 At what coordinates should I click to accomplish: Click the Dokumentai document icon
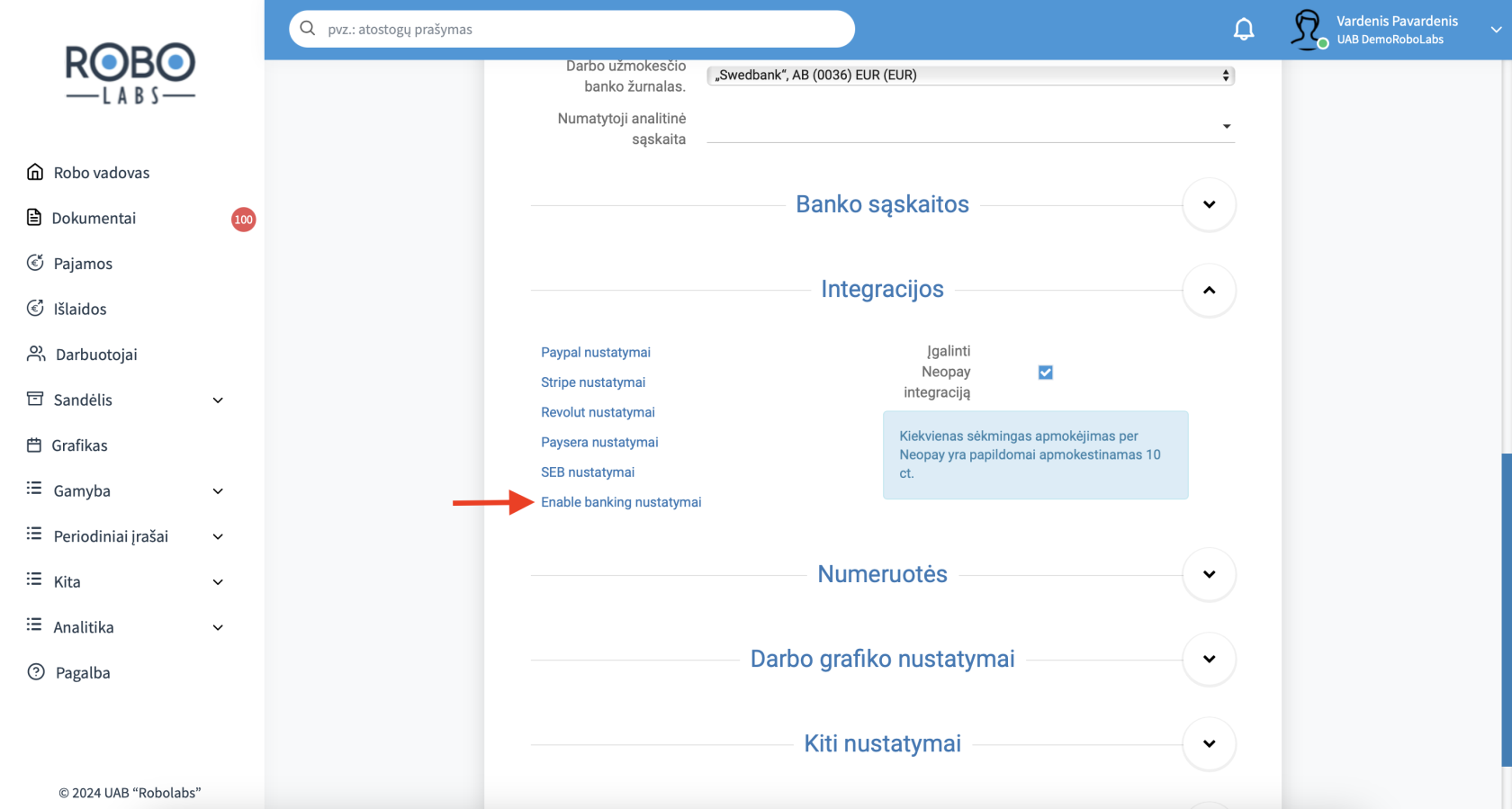[34, 218]
